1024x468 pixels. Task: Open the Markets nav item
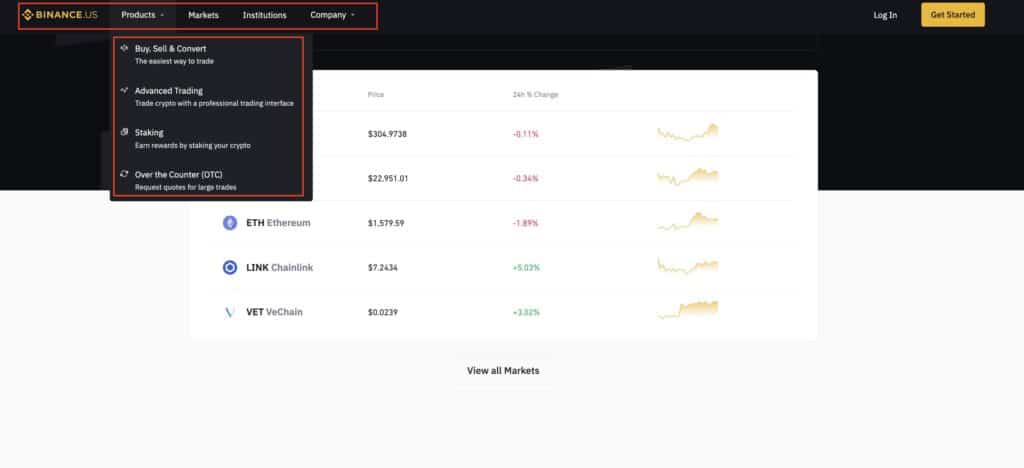(x=203, y=15)
